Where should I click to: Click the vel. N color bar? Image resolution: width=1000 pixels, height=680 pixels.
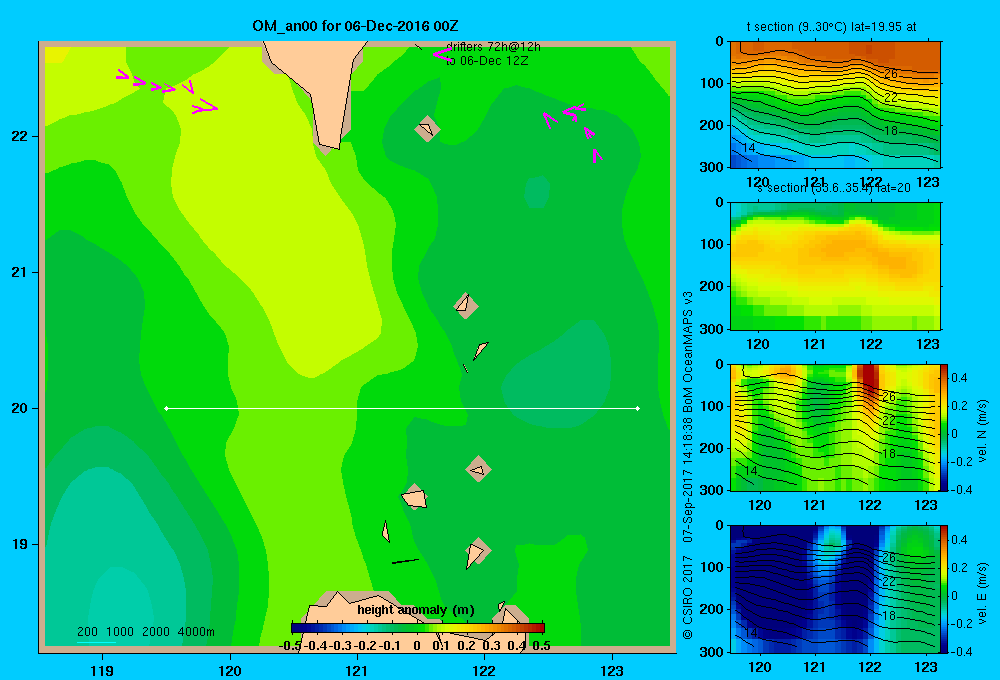(x=944, y=427)
